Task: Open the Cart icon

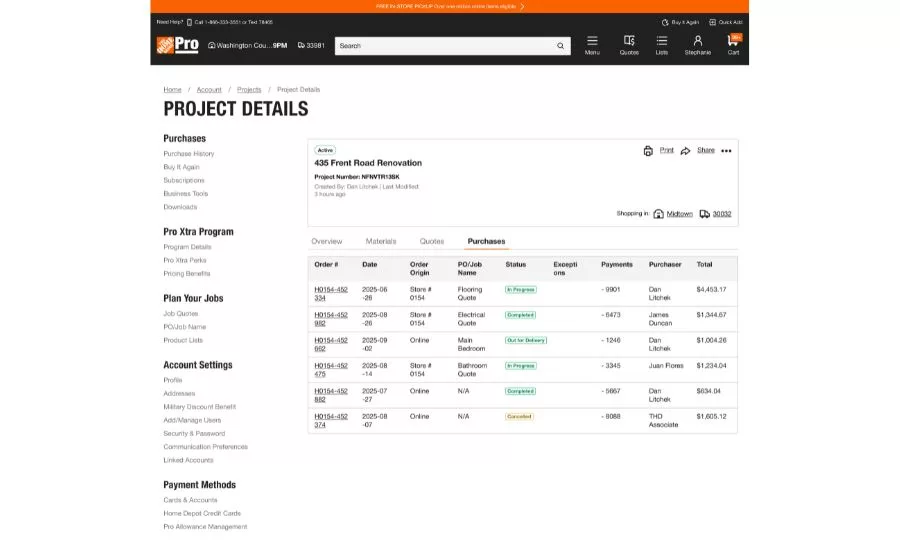Action: pos(733,40)
